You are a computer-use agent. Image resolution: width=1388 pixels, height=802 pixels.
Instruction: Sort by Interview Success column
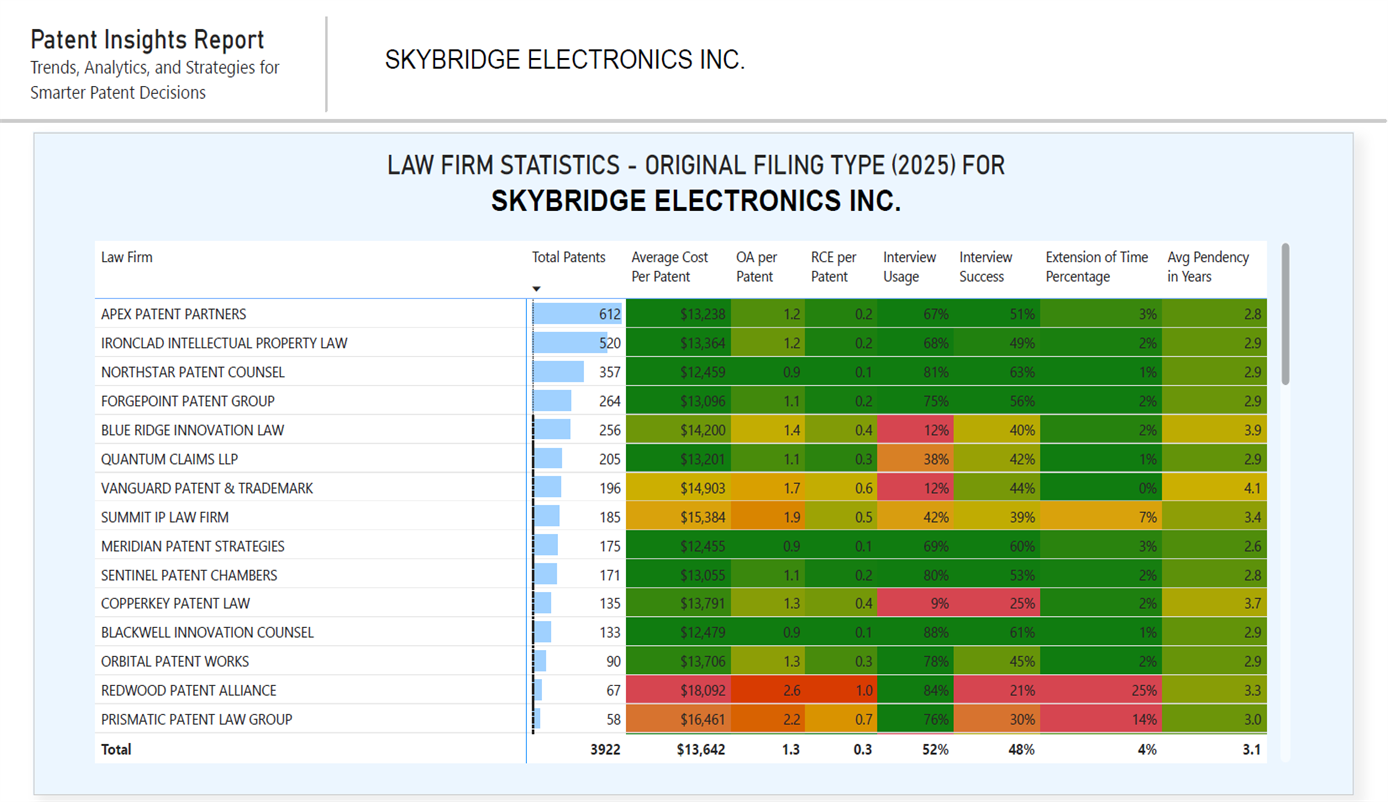point(985,266)
